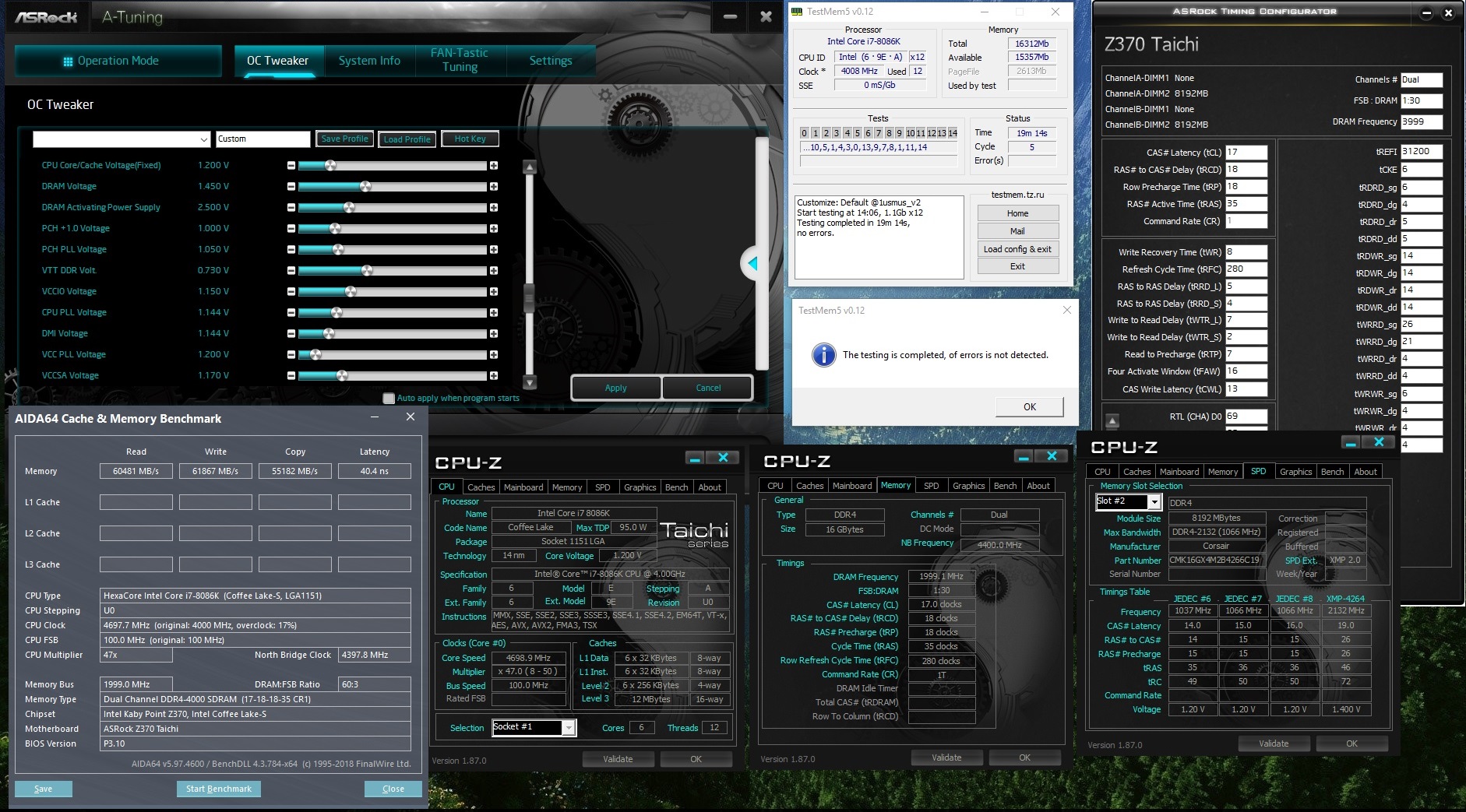Lower DMI Voltage using its minus icon
The height and width of the screenshot is (812, 1466).
click(x=291, y=334)
